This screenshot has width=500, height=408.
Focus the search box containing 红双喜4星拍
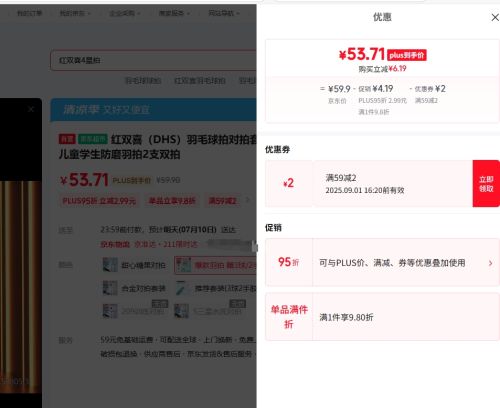(153, 60)
